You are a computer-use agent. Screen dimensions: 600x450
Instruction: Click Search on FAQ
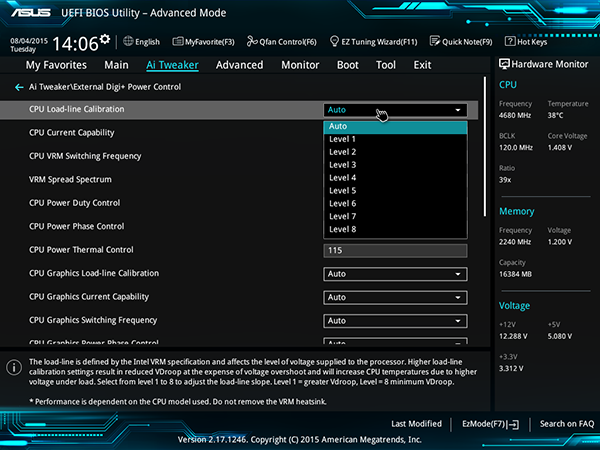click(566, 424)
